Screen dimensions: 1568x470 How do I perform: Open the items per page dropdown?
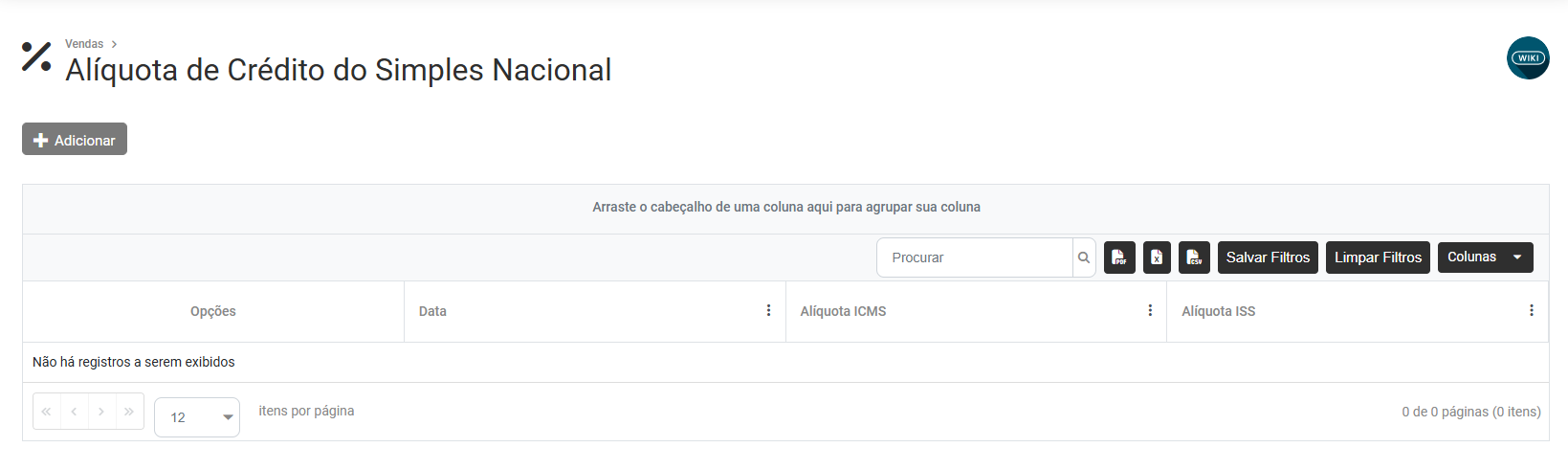(197, 417)
